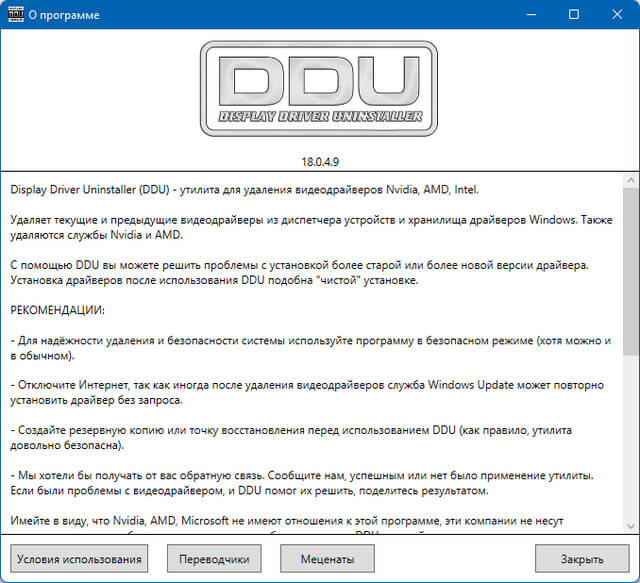
Task: Click the paragraph starting 'Удаляет текущие и предыдущие'
Action: 311,227
